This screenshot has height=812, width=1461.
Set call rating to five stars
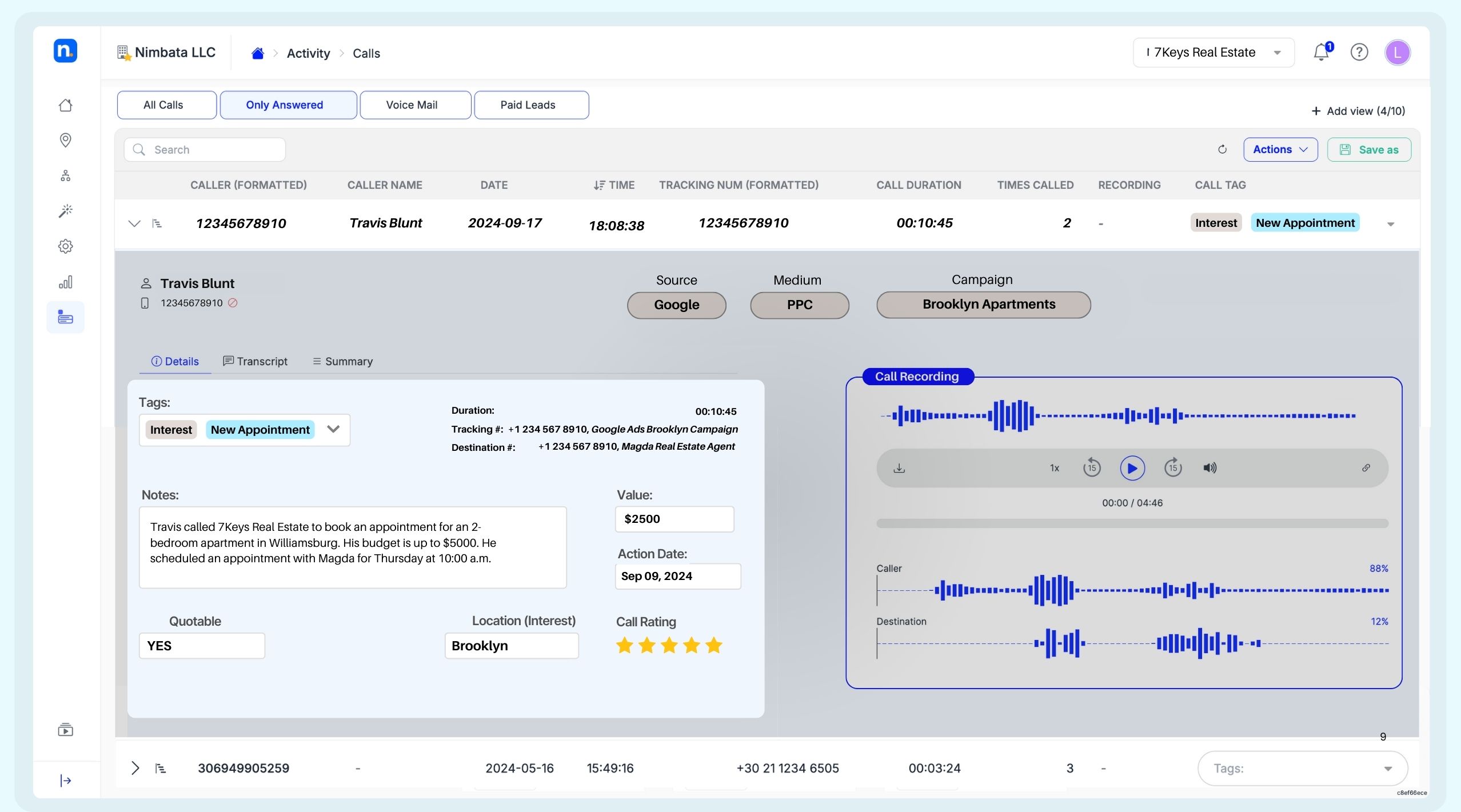[x=714, y=646]
